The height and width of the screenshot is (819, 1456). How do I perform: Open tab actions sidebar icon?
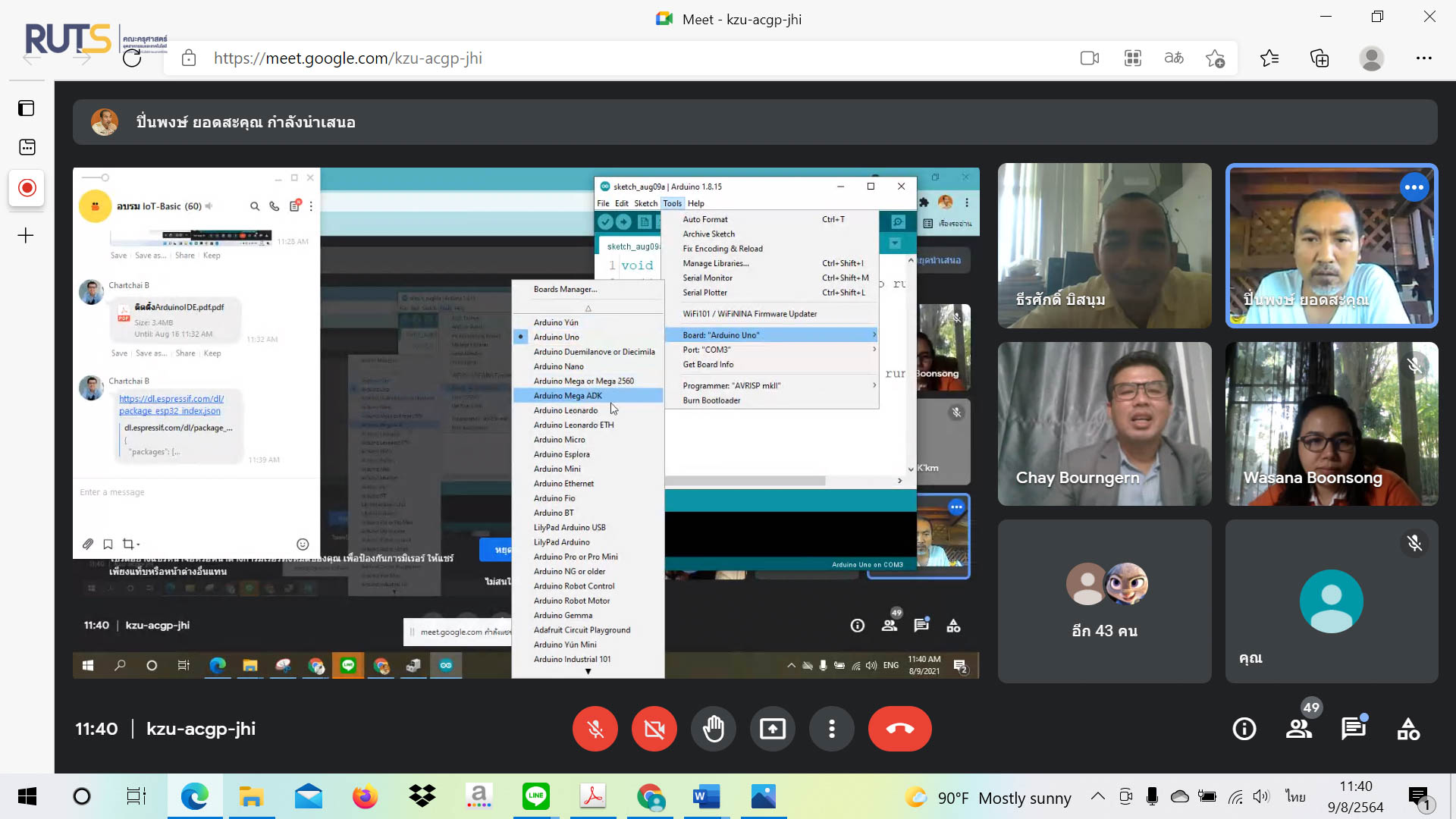(x=27, y=108)
